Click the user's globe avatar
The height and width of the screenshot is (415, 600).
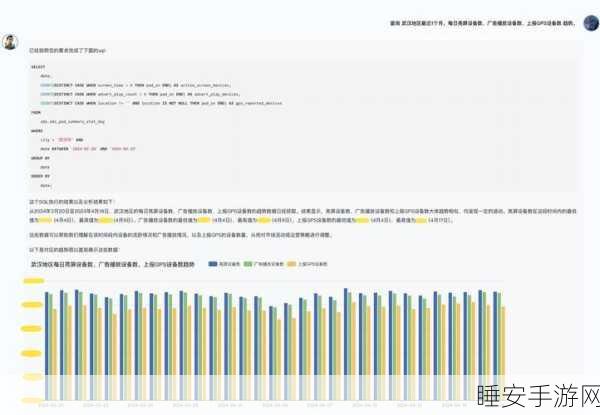click(591, 23)
